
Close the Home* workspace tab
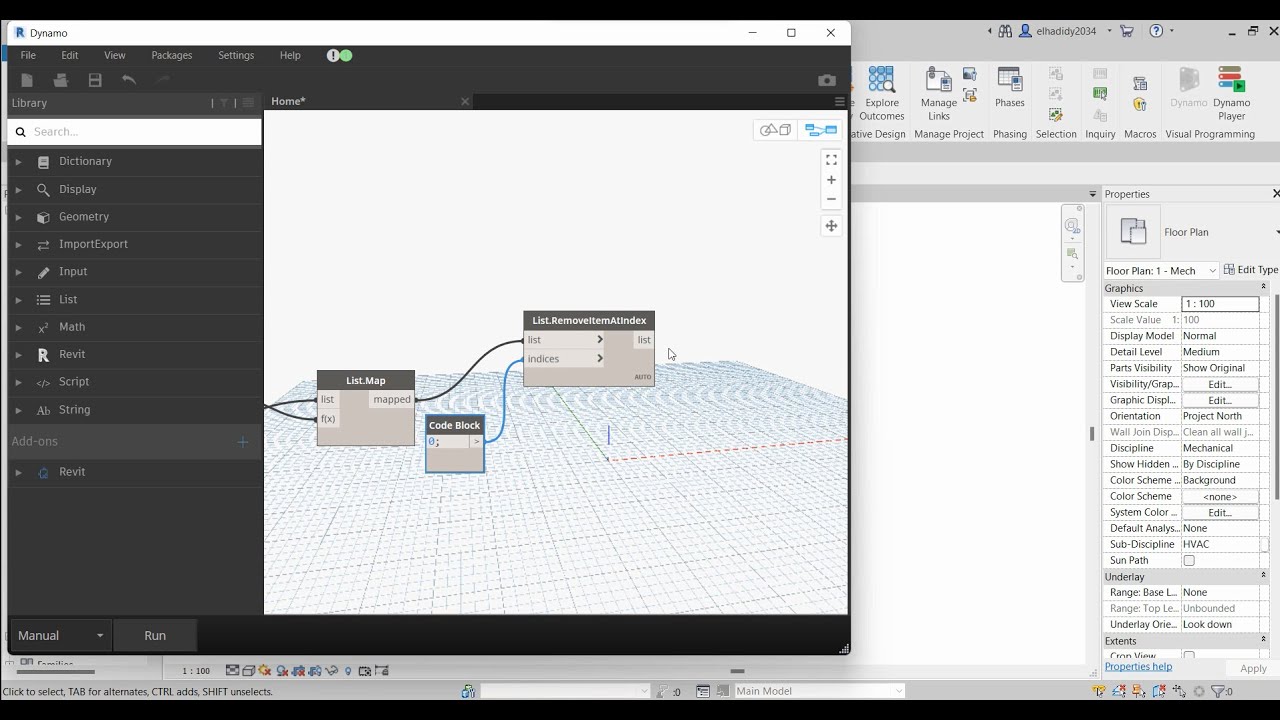(x=465, y=102)
